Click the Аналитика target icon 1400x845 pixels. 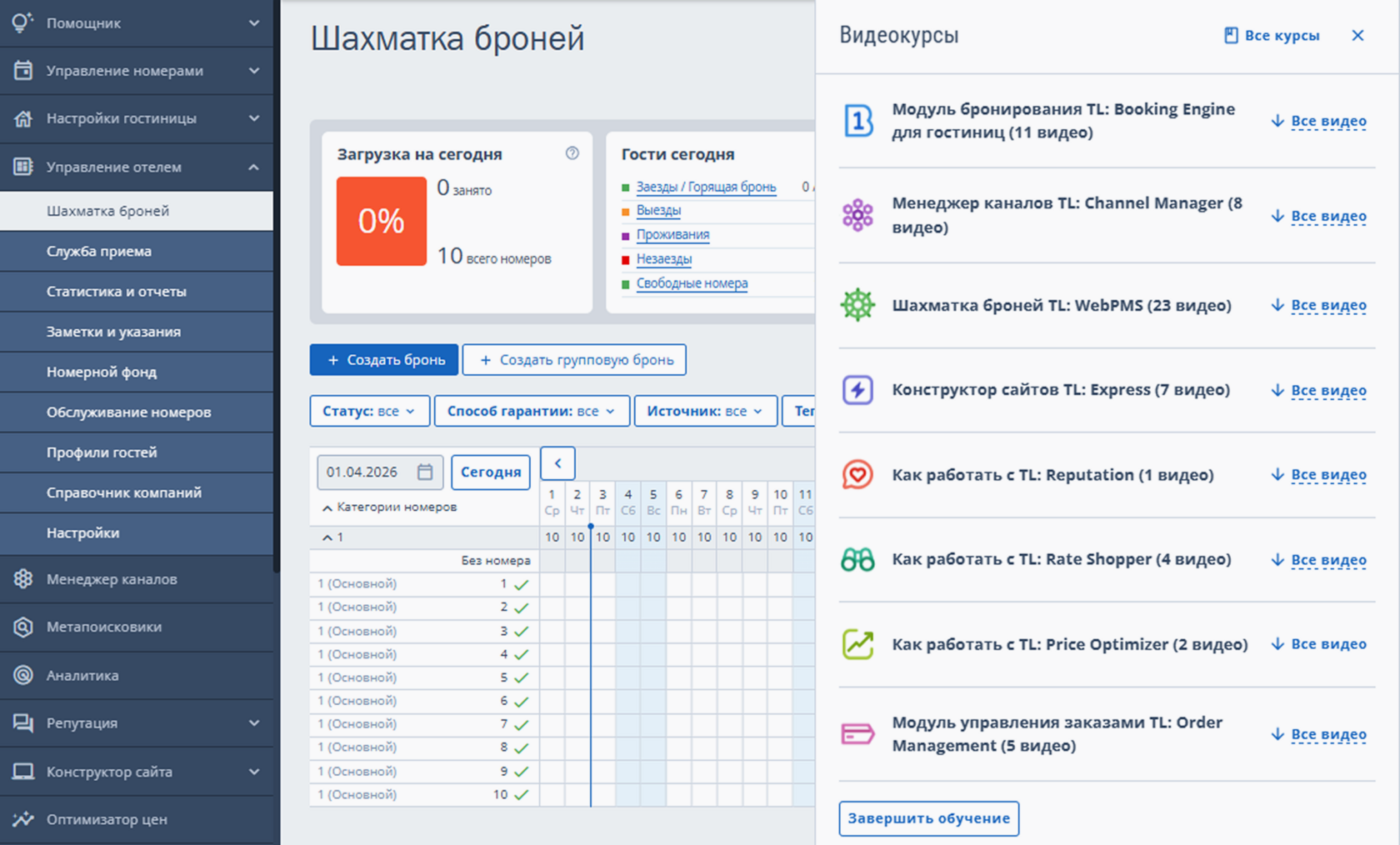[x=23, y=675]
